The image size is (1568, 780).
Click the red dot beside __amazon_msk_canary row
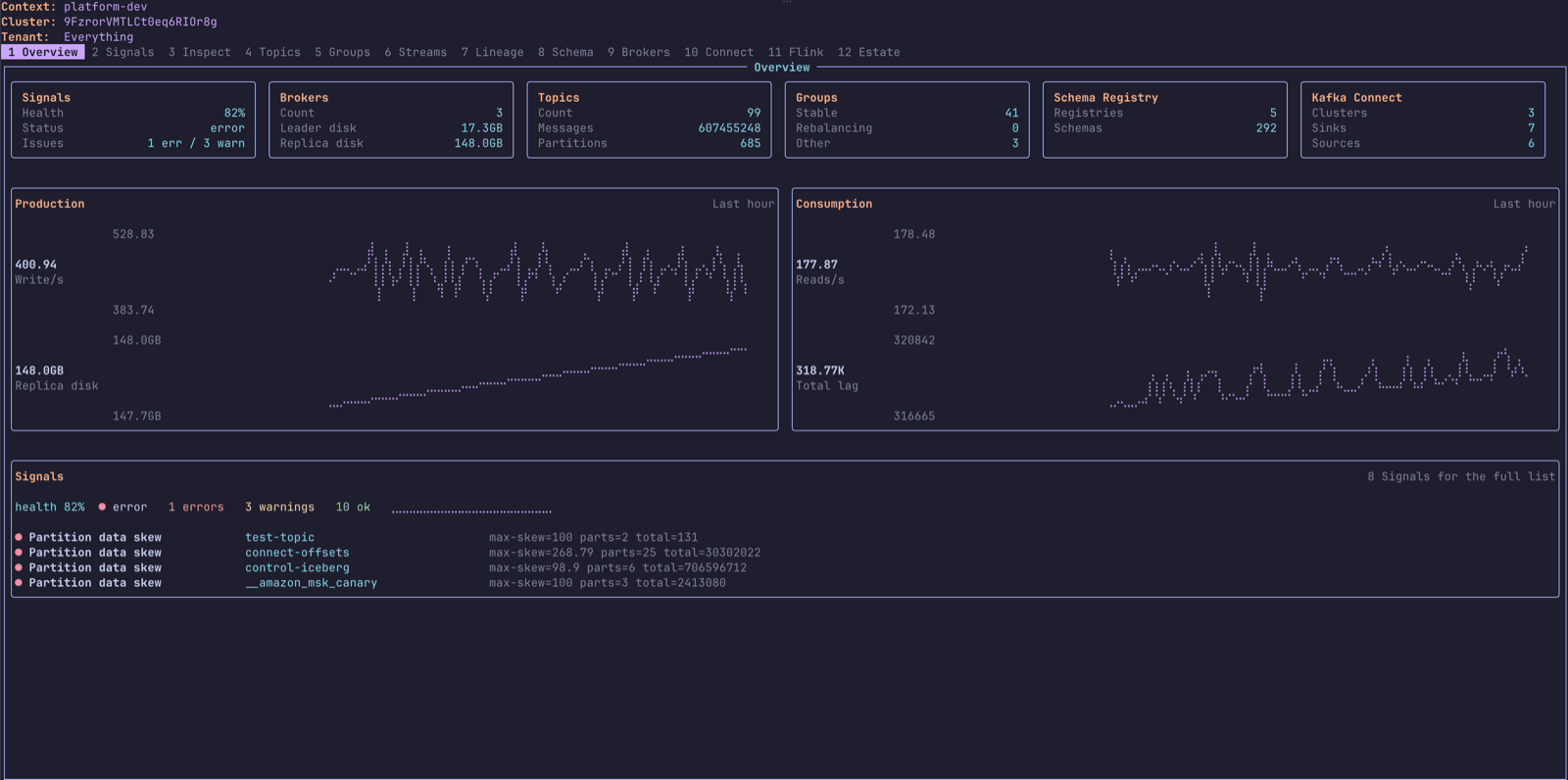click(x=19, y=583)
